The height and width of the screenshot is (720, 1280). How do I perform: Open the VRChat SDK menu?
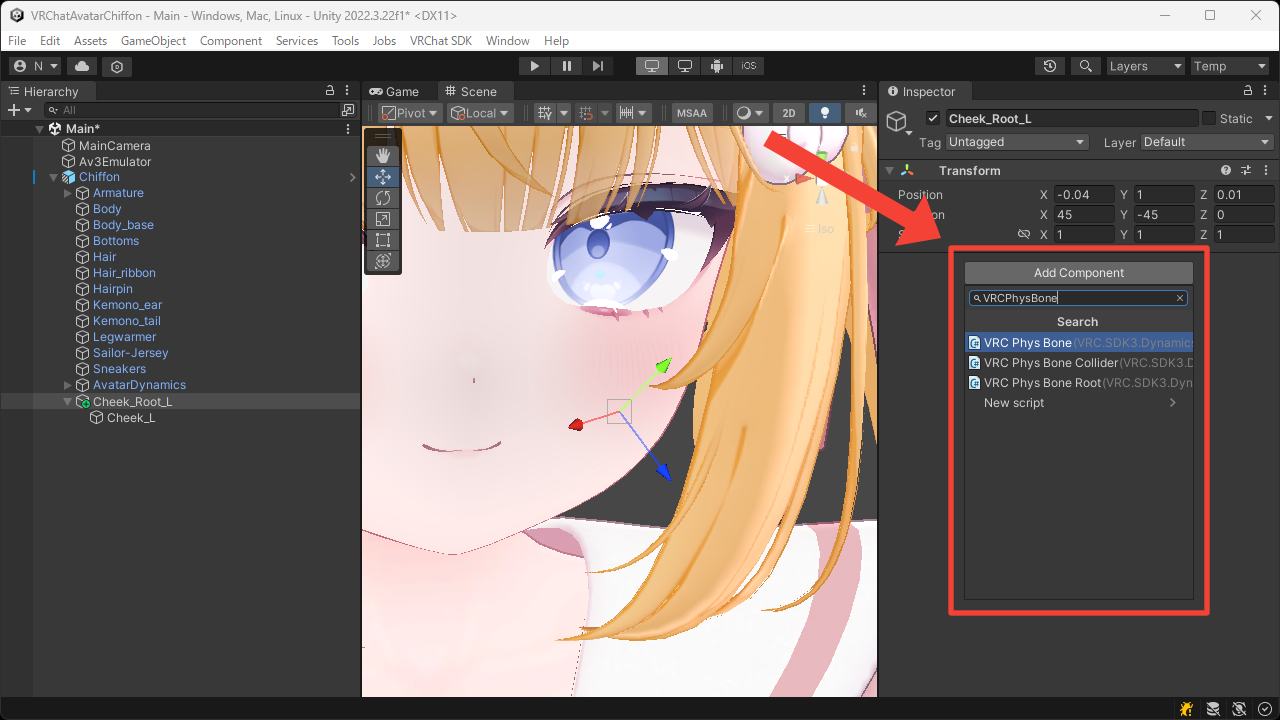pos(441,41)
